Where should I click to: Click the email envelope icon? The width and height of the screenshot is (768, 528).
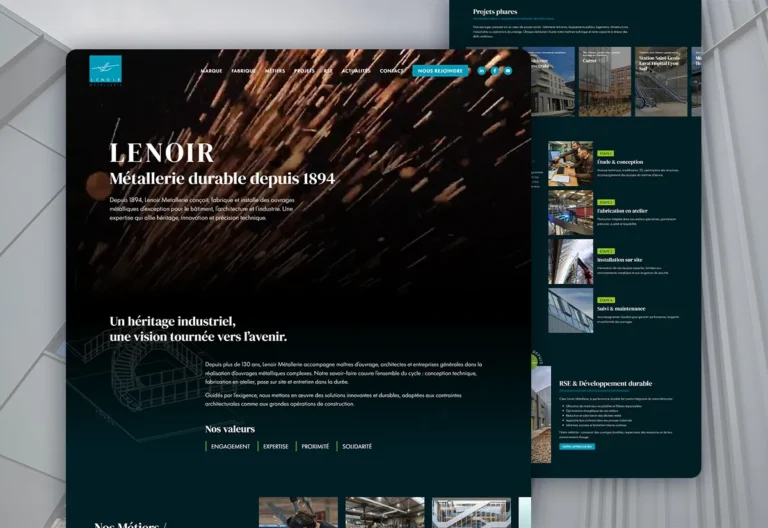coord(508,71)
